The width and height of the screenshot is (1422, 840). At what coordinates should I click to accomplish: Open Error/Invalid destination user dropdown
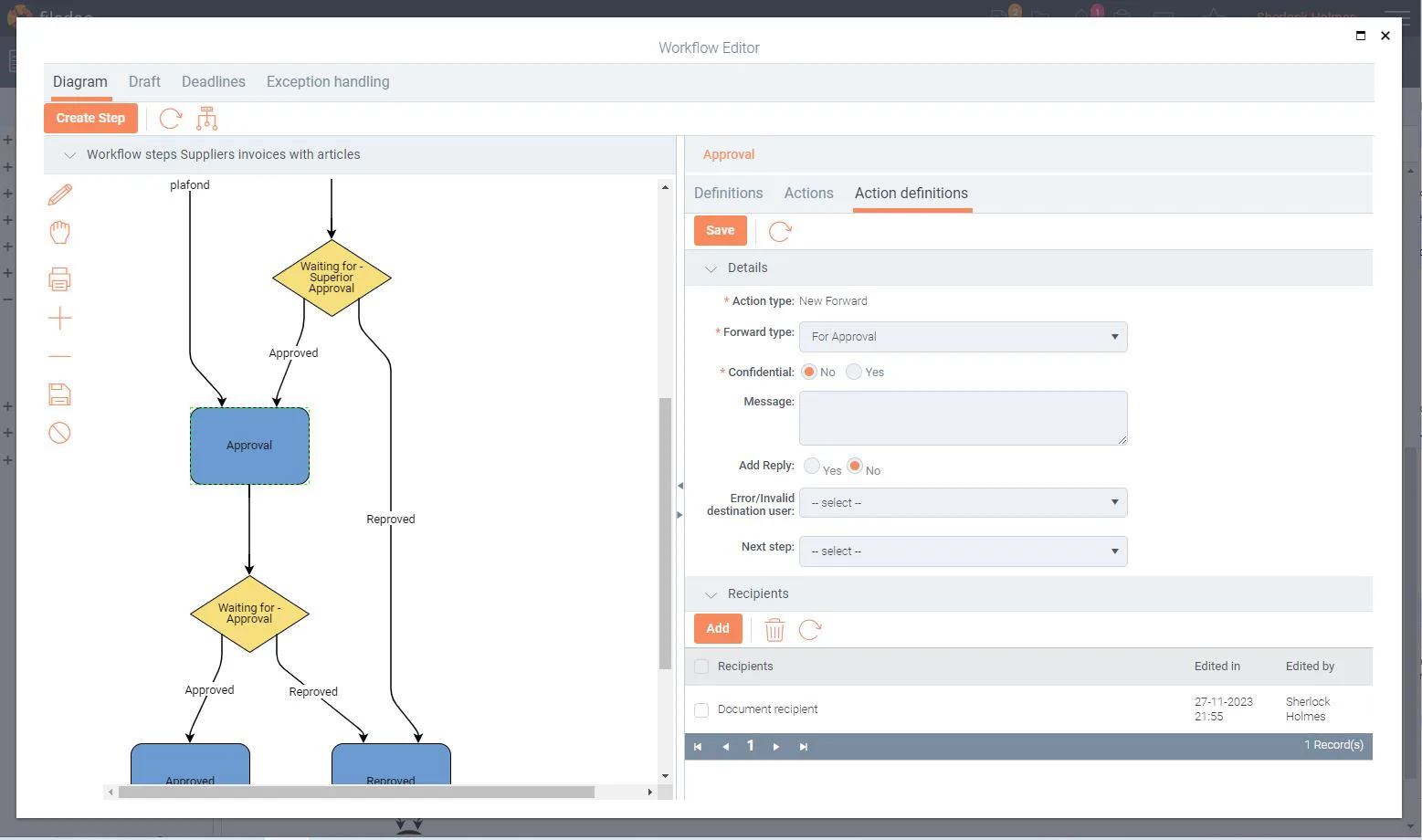[963, 503]
